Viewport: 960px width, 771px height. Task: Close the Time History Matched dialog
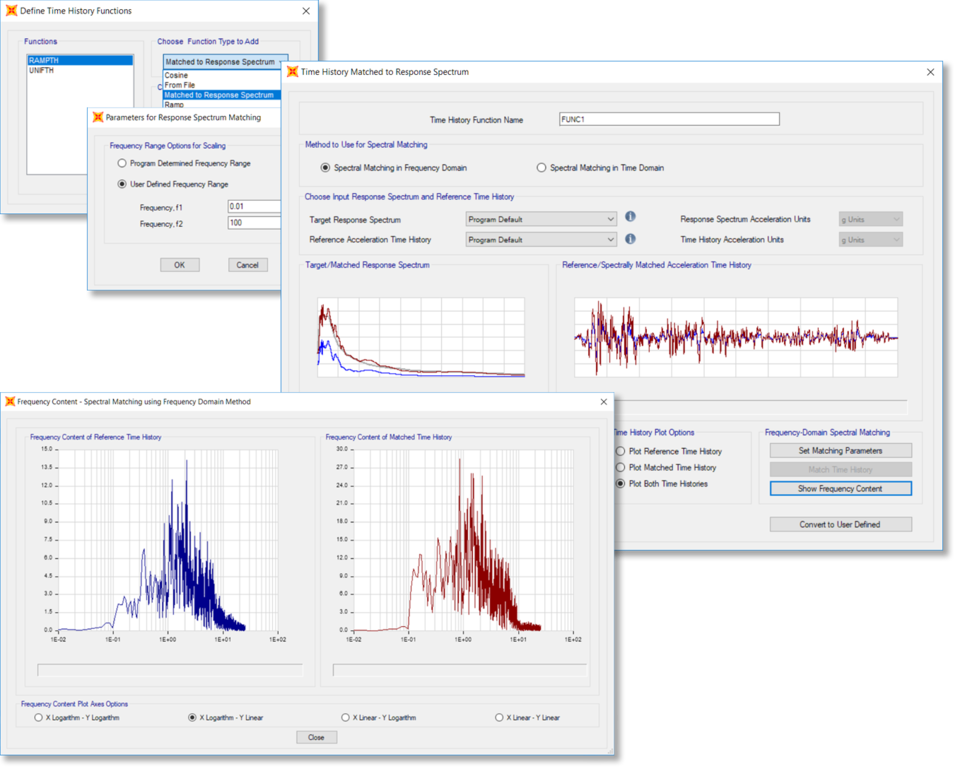point(930,72)
